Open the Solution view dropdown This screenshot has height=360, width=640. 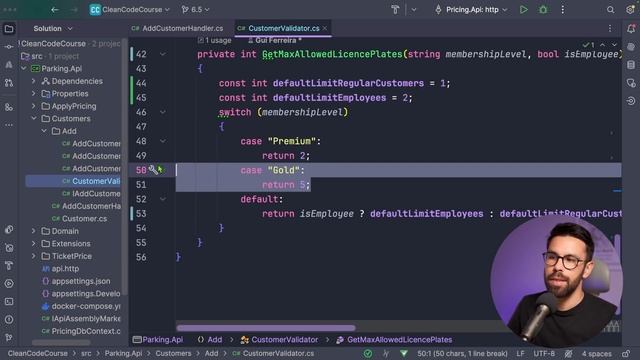pos(53,29)
